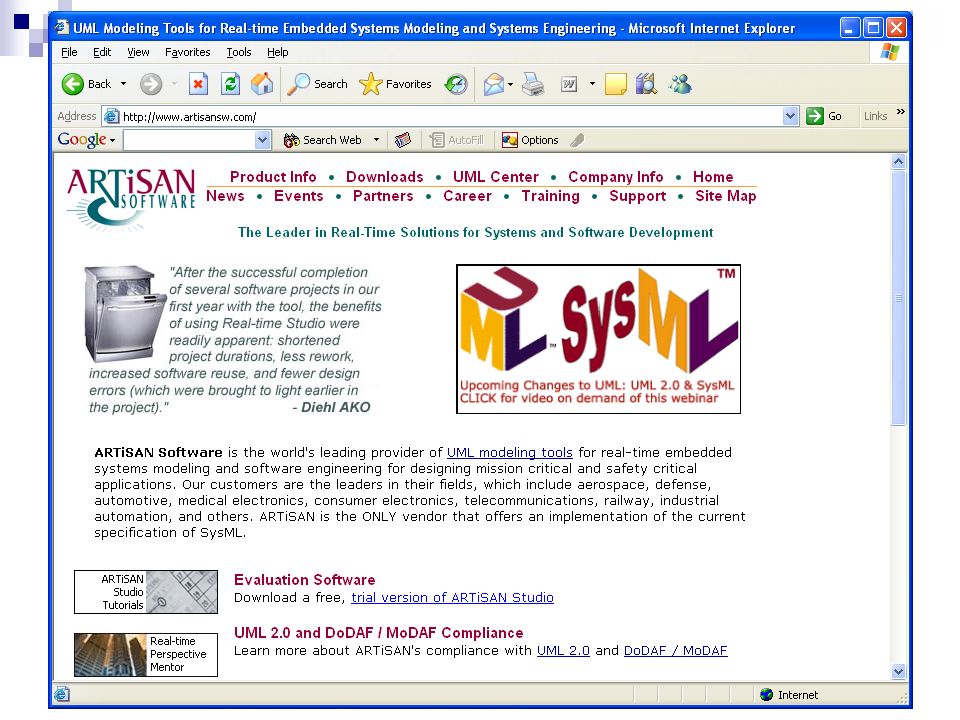Open the address bar dropdown arrow
The height and width of the screenshot is (720, 960).
click(790, 116)
